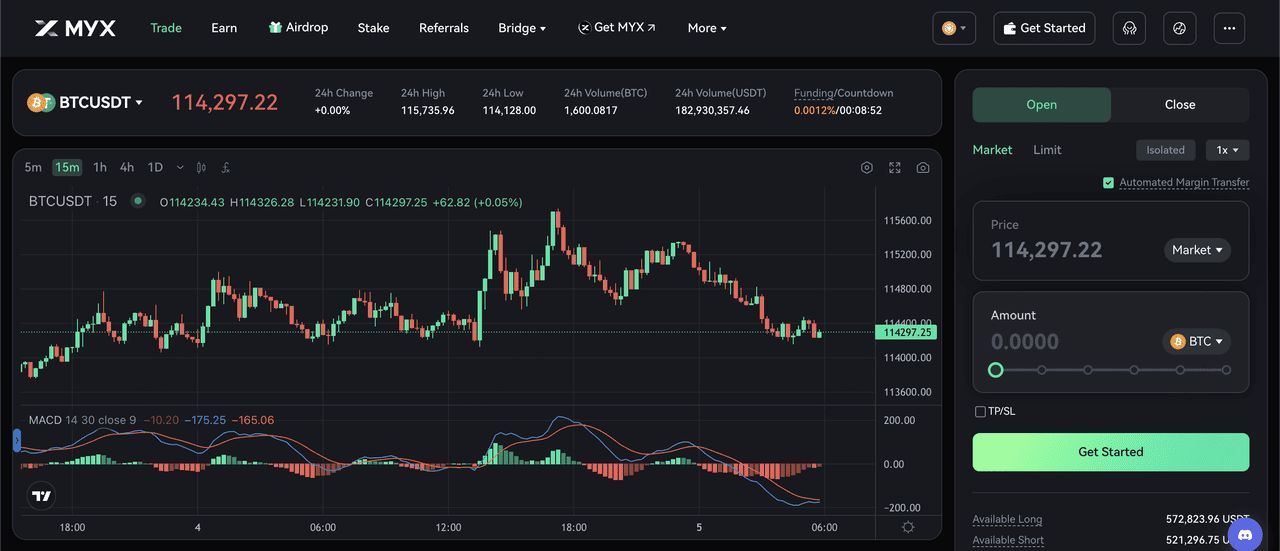This screenshot has height=551, width=1280.
Task: Open the Discord chat bubble
Action: pos(1245,534)
